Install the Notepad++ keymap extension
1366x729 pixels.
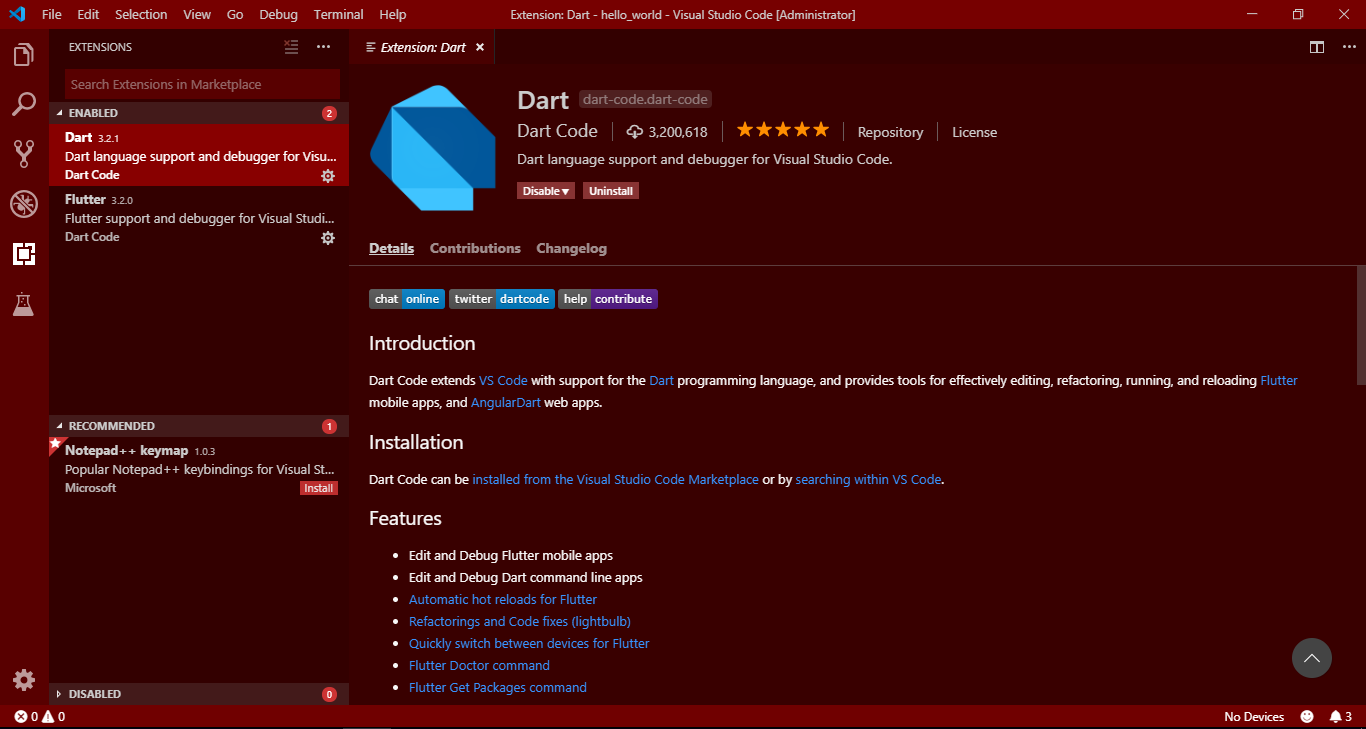318,487
